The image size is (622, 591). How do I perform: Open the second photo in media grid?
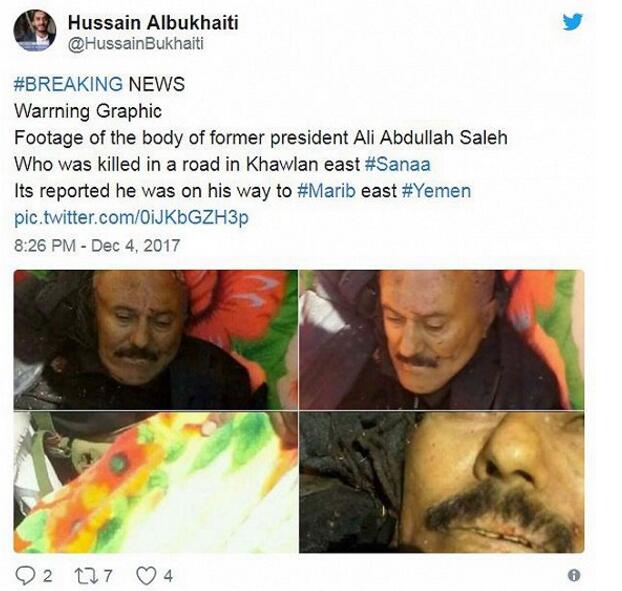pos(442,340)
